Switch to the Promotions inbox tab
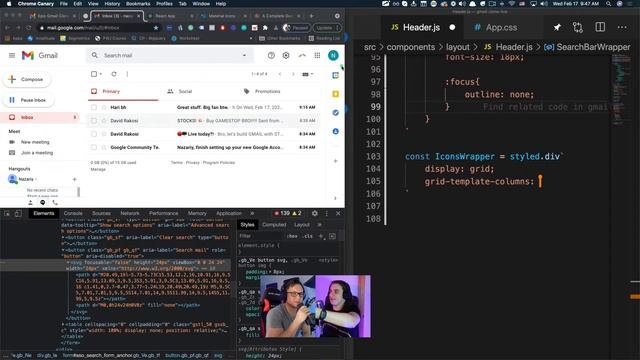Image resolution: width=640 pixels, height=360 pixels. [262, 91]
